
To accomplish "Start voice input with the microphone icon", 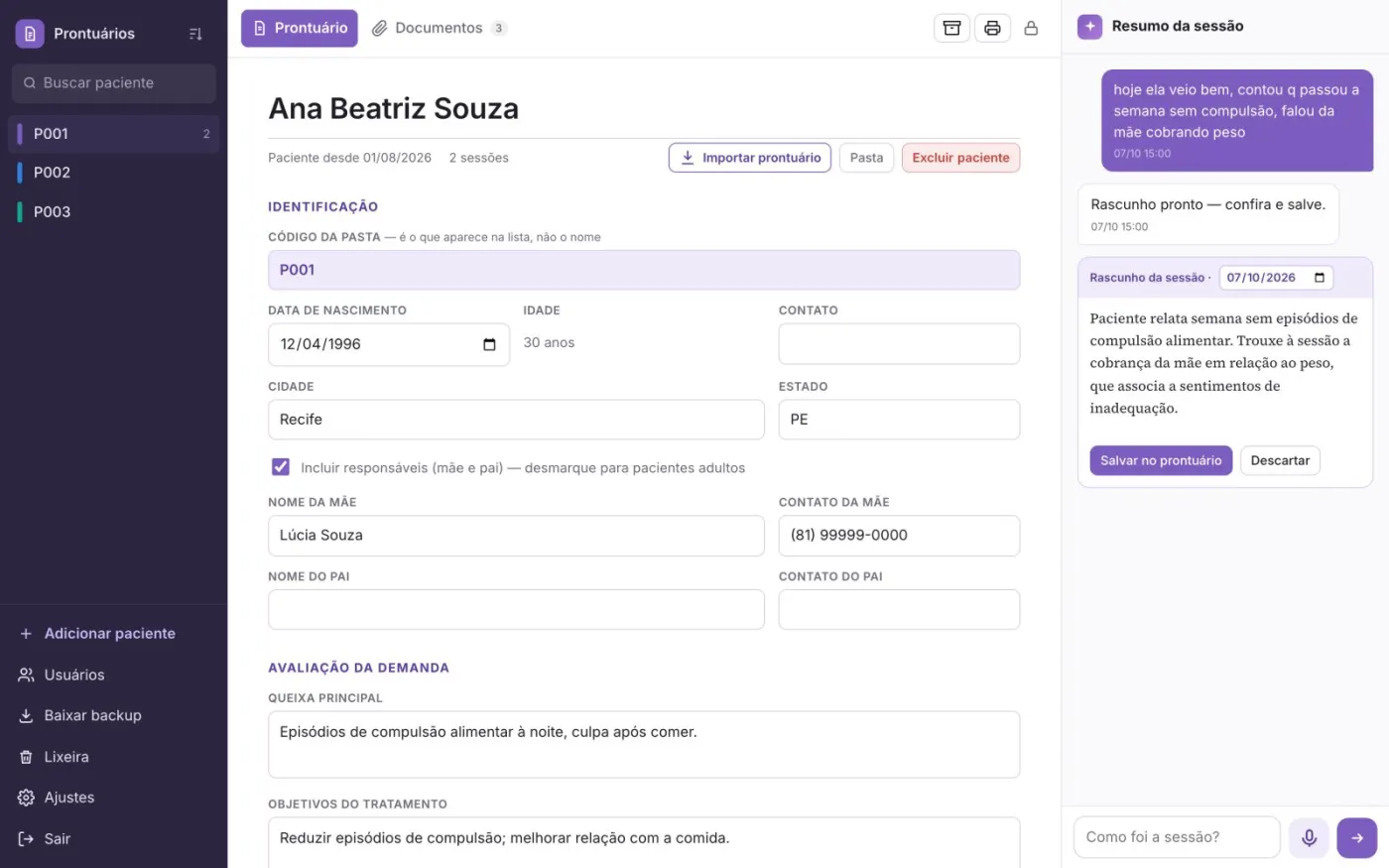I will [x=1309, y=837].
